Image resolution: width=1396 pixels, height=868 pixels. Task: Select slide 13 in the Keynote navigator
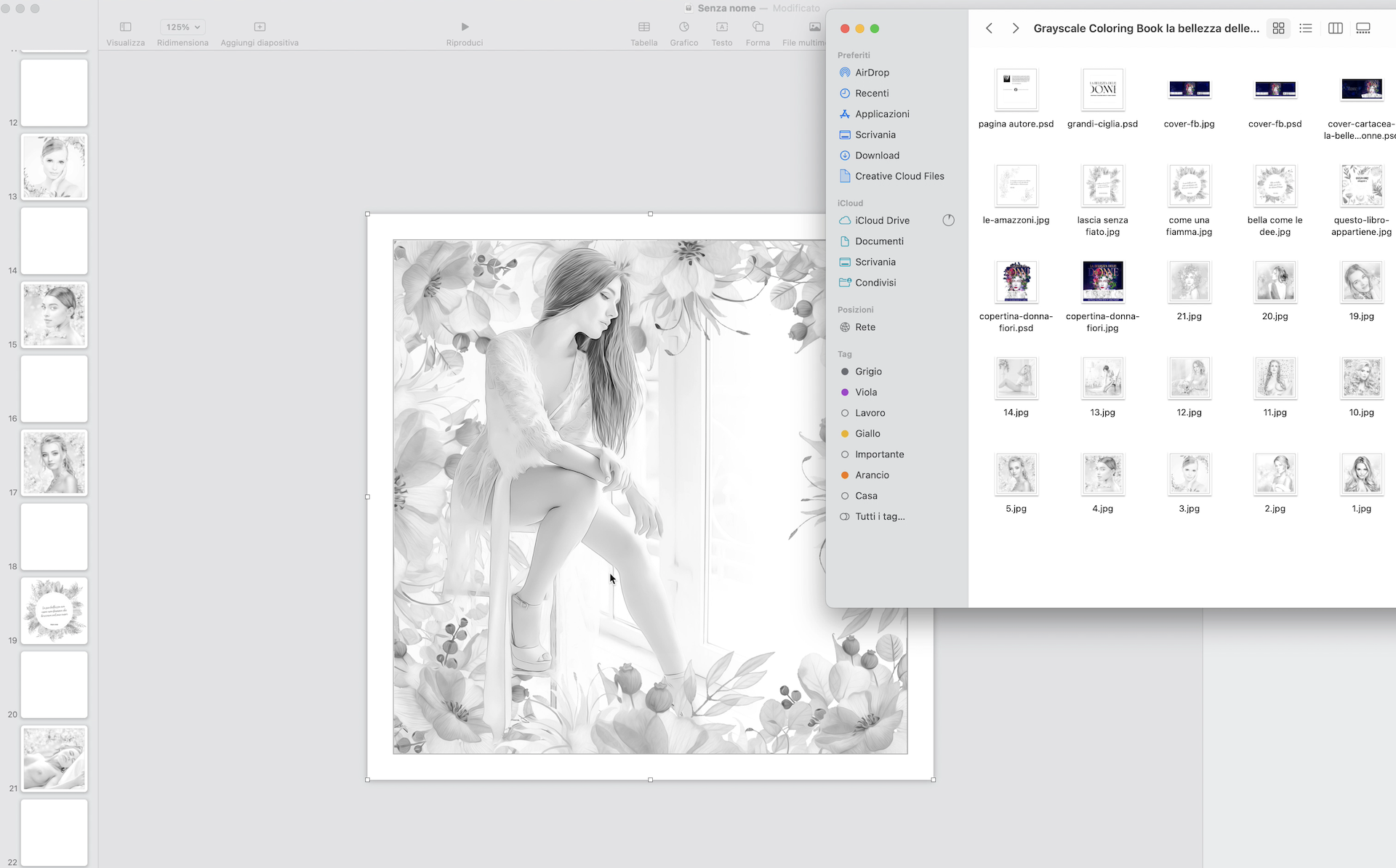[54, 166]
